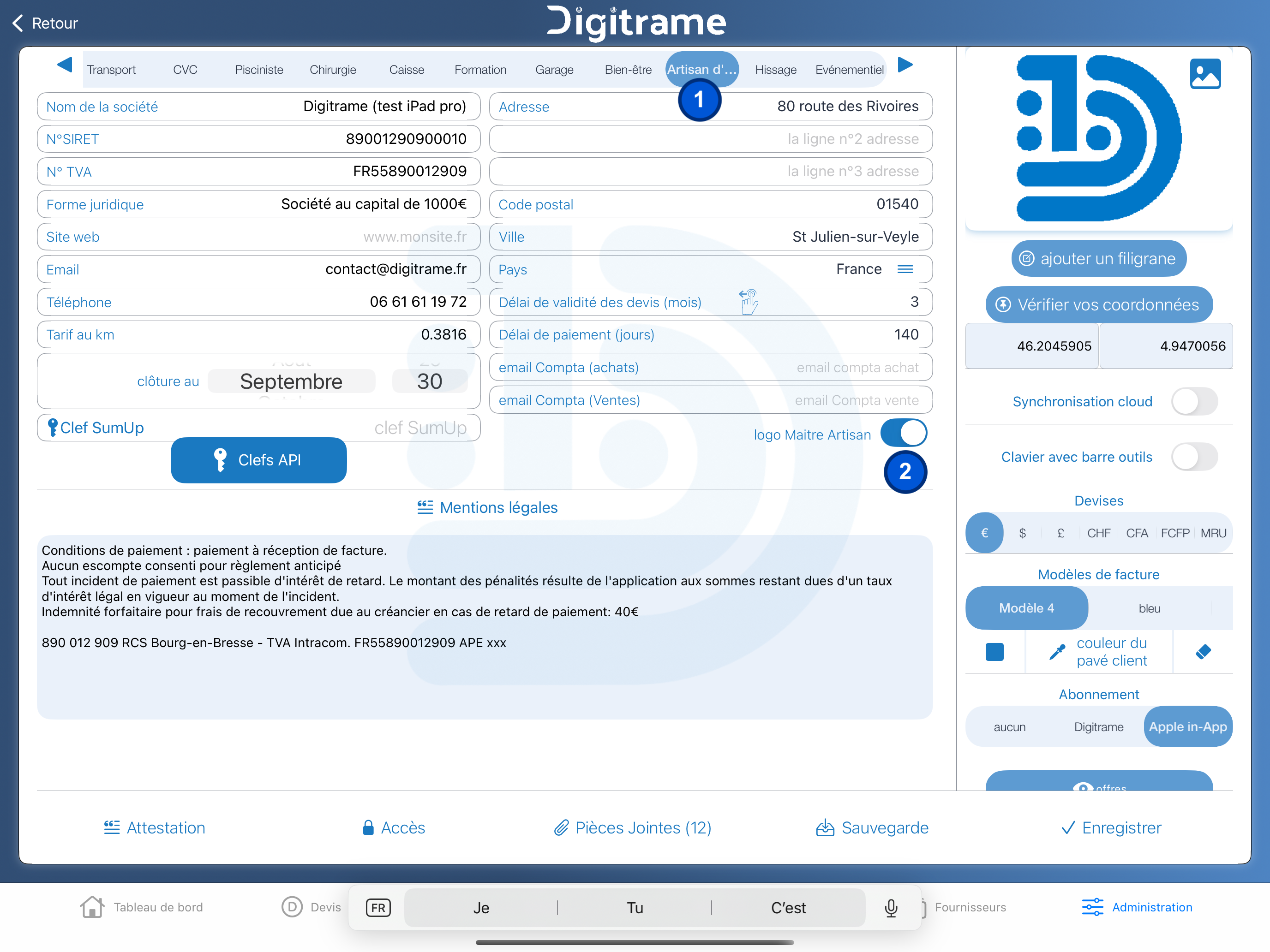This screenshot has height=952, width=1270.
Task: Choose Apple in-App subscription
Action: pyautogui.click(x=1188, y=726)
